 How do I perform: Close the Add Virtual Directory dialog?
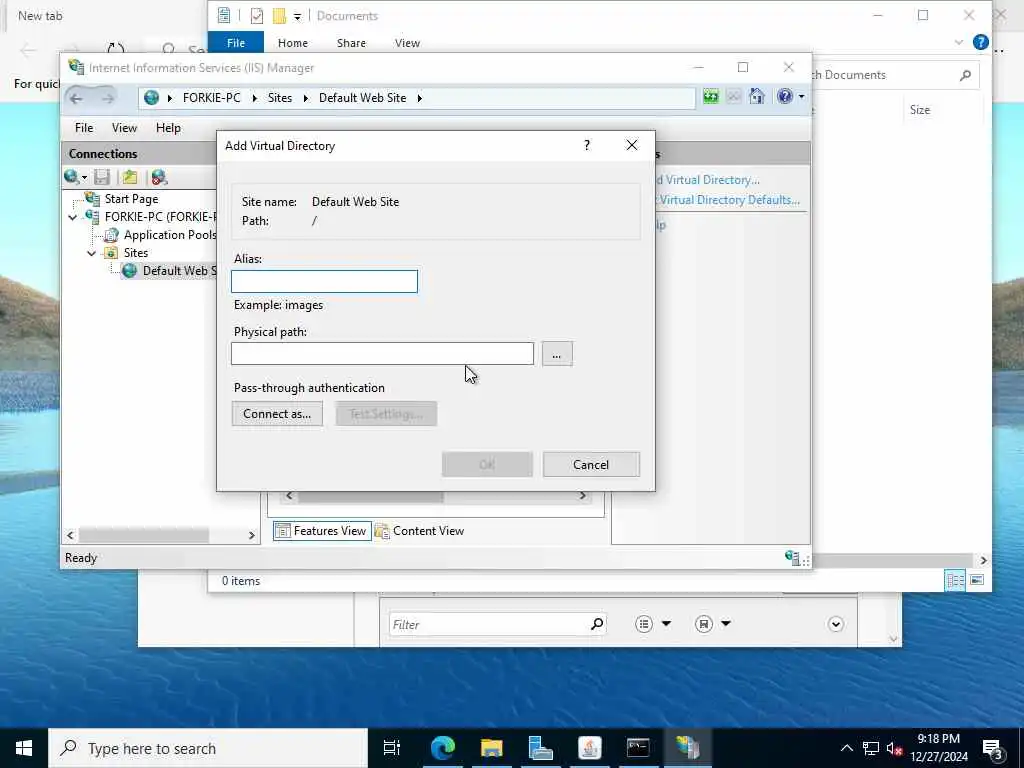coord(632,145)
